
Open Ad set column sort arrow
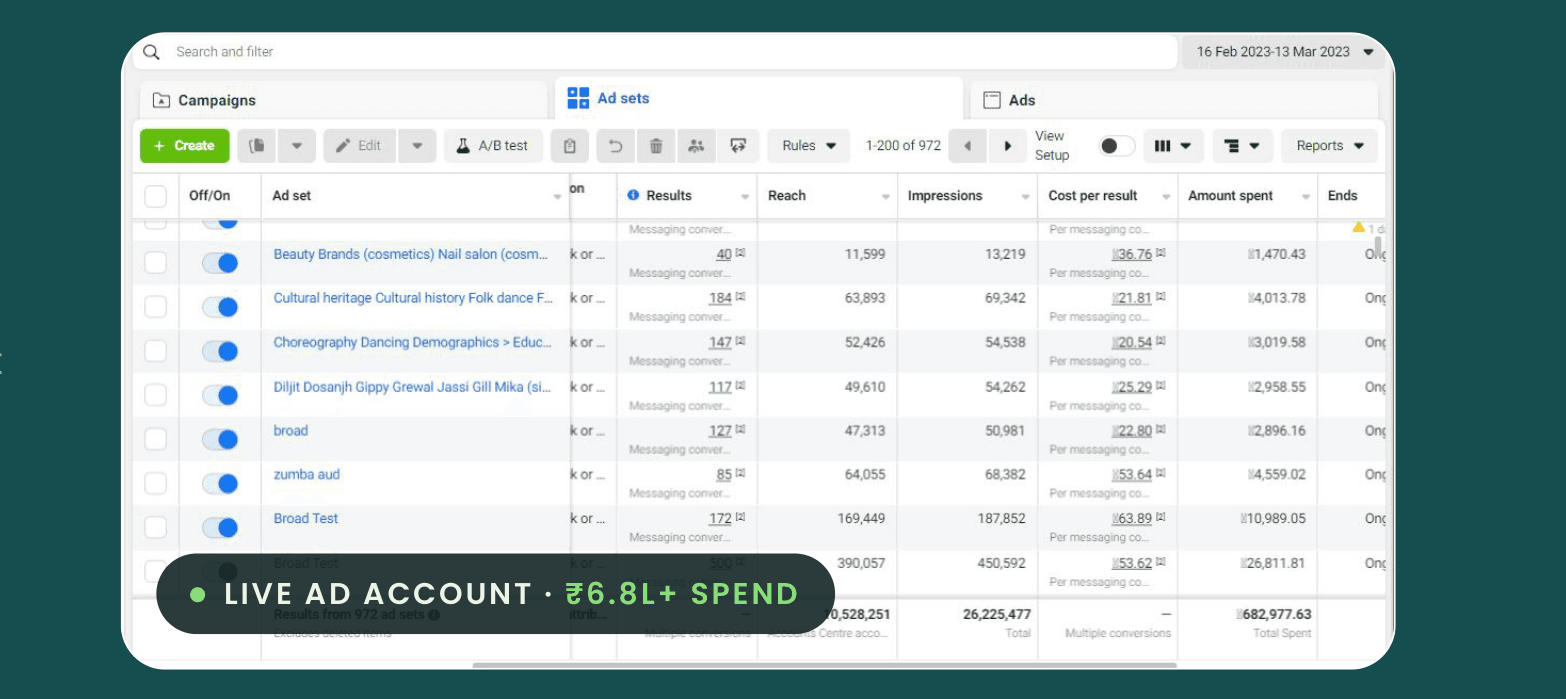(558, 197)
